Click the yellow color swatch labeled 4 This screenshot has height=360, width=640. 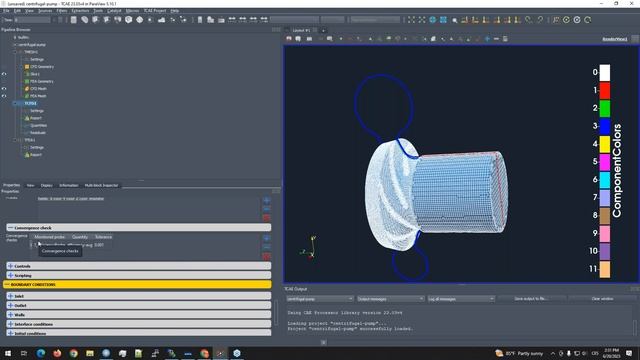click(x=604, y=144)
